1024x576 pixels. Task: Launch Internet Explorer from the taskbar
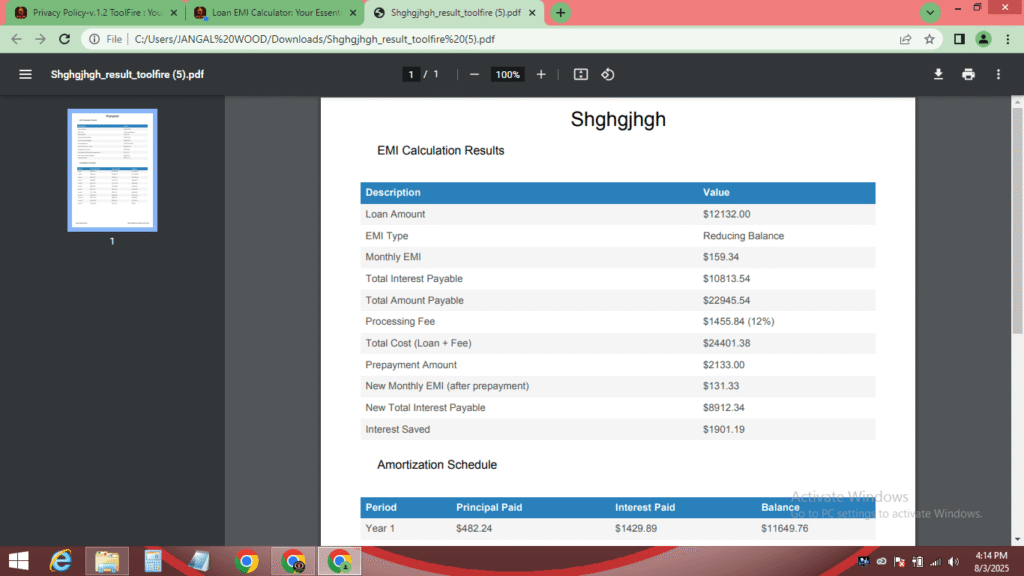(x=60, y=560)
